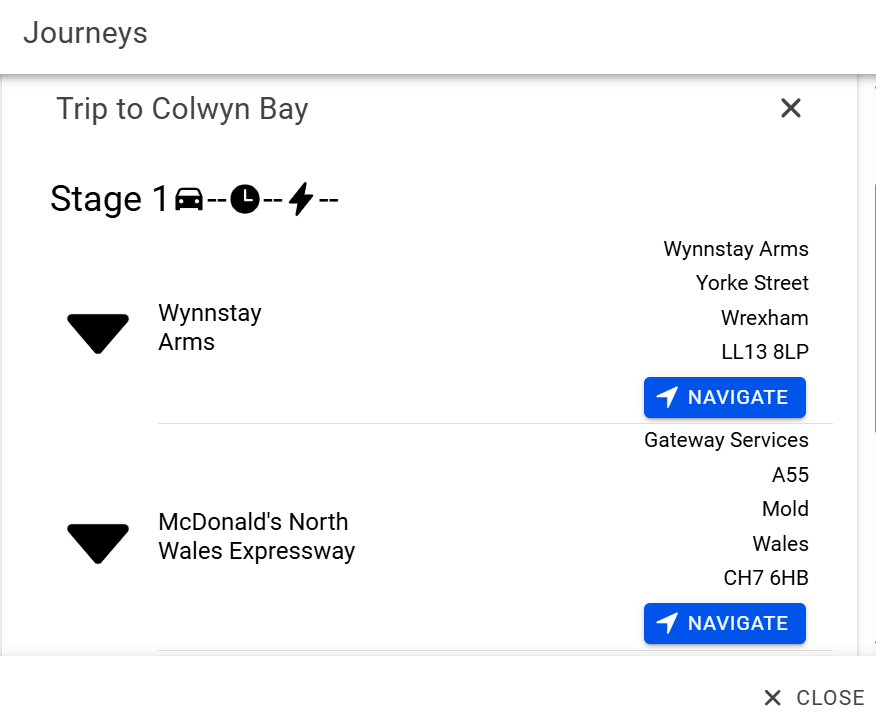The image size is (876, 725).
Task: Dismiss trip dialog with top X icon
Action: [791, 108]
